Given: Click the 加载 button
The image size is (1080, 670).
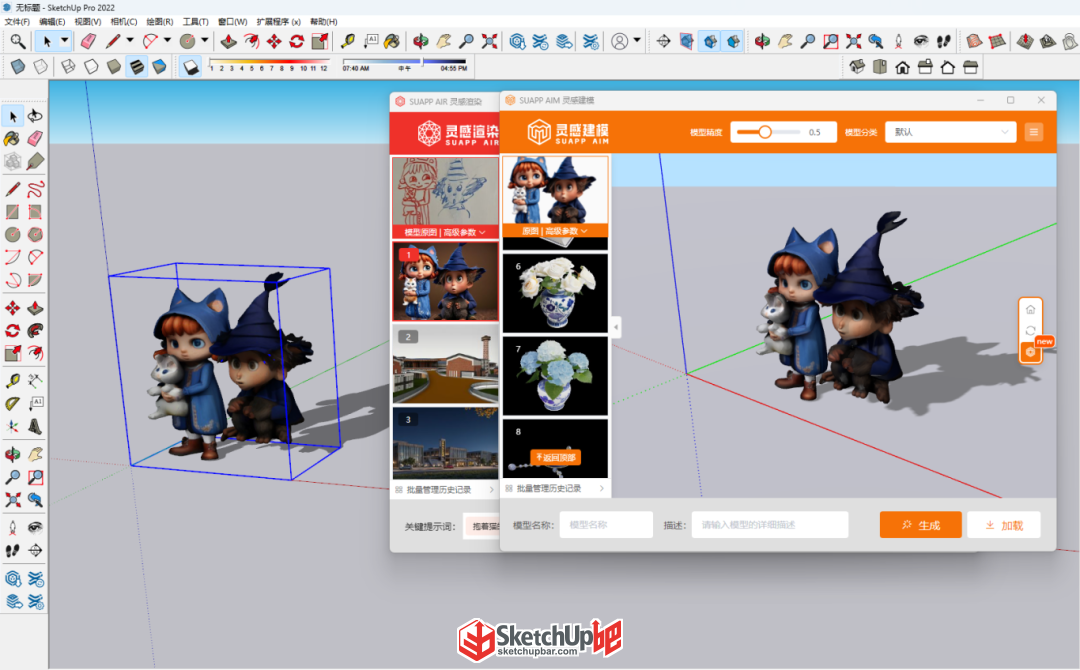Looking at the screenshot, I should tap(1004, 525).
